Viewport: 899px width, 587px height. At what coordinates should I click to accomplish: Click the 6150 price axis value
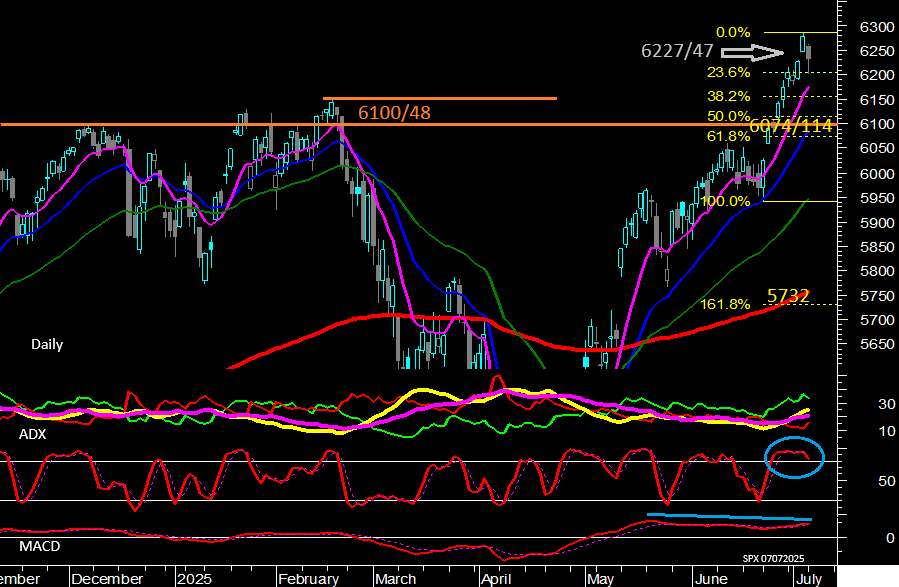pos(877,100)
